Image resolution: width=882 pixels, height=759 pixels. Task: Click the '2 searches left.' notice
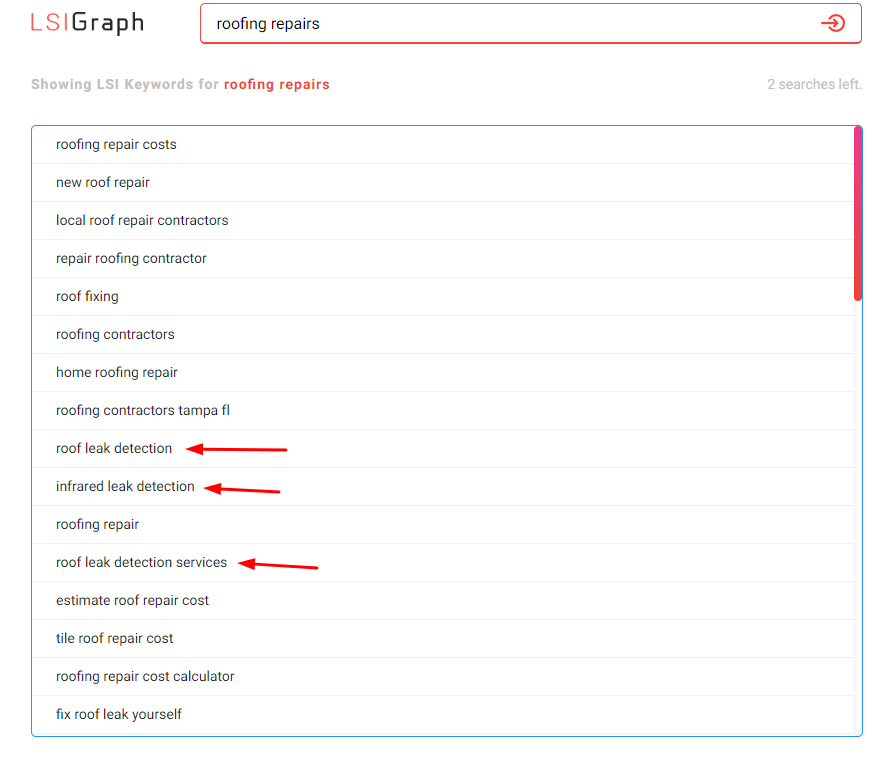point(814,84)
